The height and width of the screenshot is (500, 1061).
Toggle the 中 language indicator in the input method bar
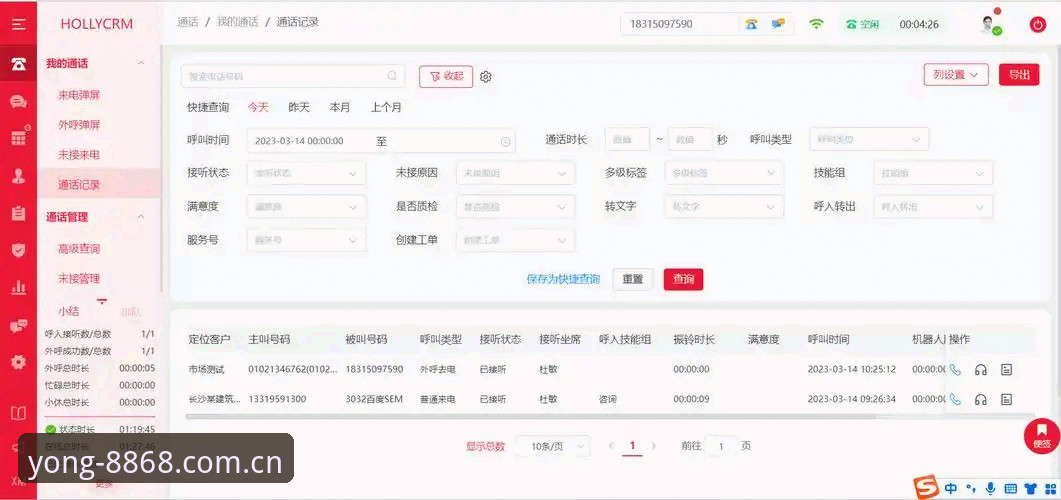(x=951, y=488)
